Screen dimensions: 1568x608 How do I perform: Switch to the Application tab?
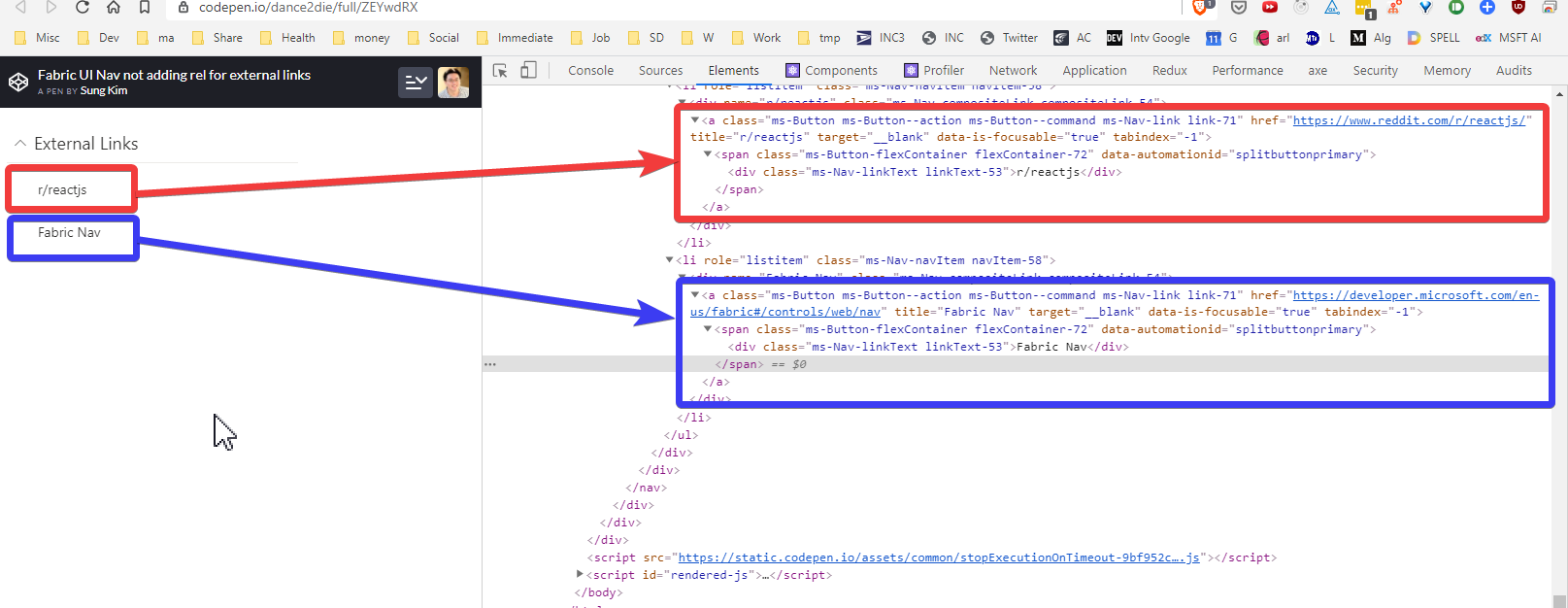[x=1094, y=70]
